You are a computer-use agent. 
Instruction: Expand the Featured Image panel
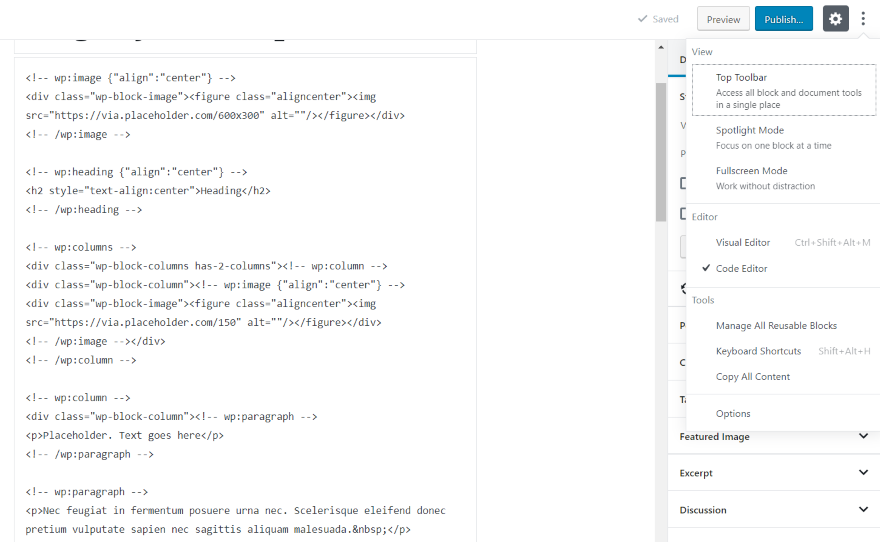[773, 437]
